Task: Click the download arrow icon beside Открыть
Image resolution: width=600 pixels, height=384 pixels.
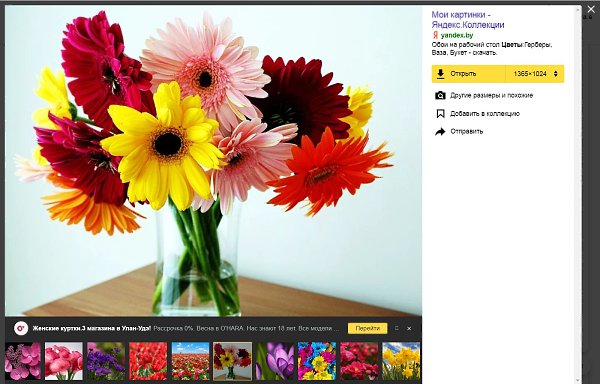Action: pos(441,74)
